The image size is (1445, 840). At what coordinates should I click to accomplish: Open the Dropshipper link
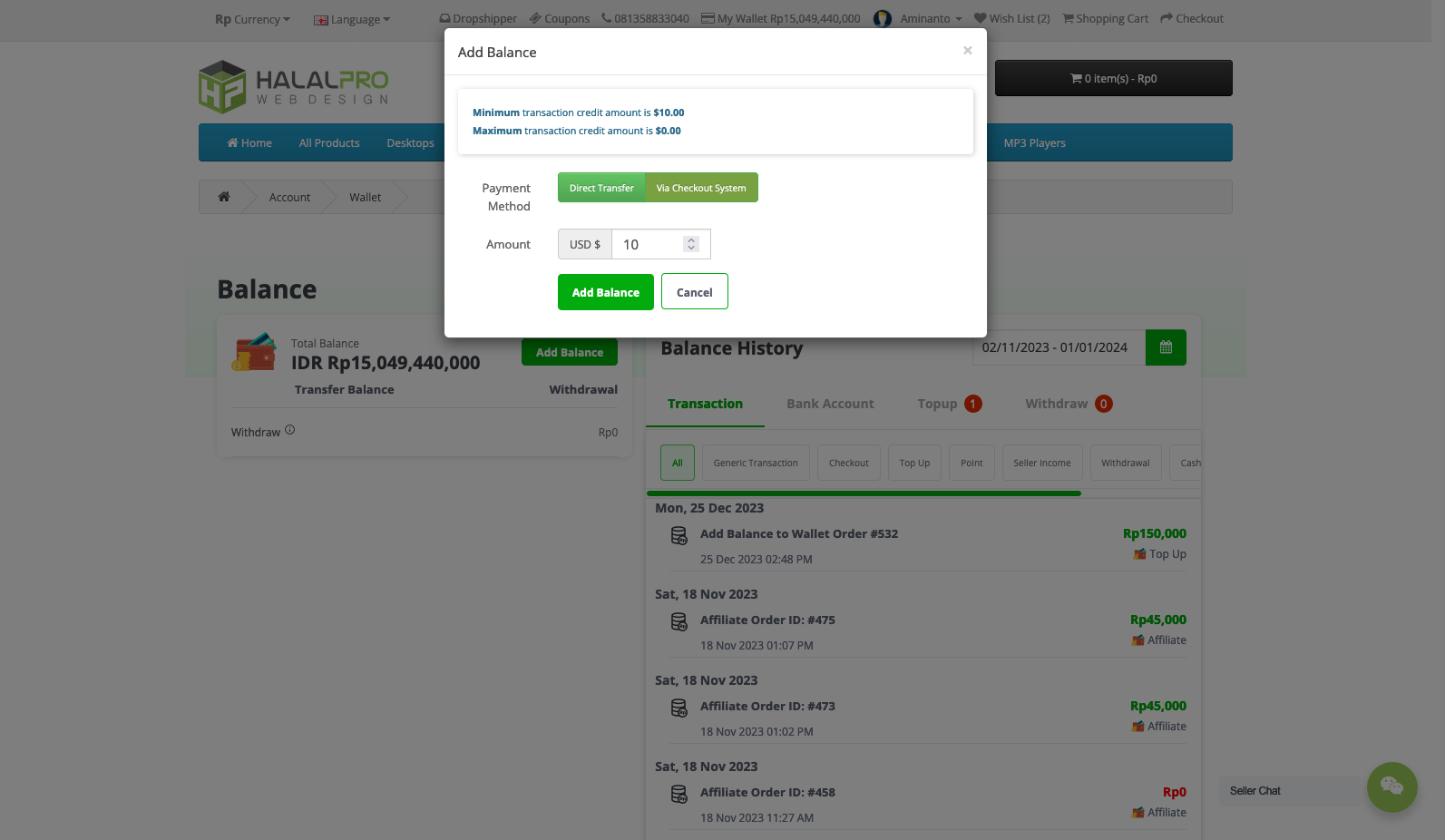tap(478, 18)
